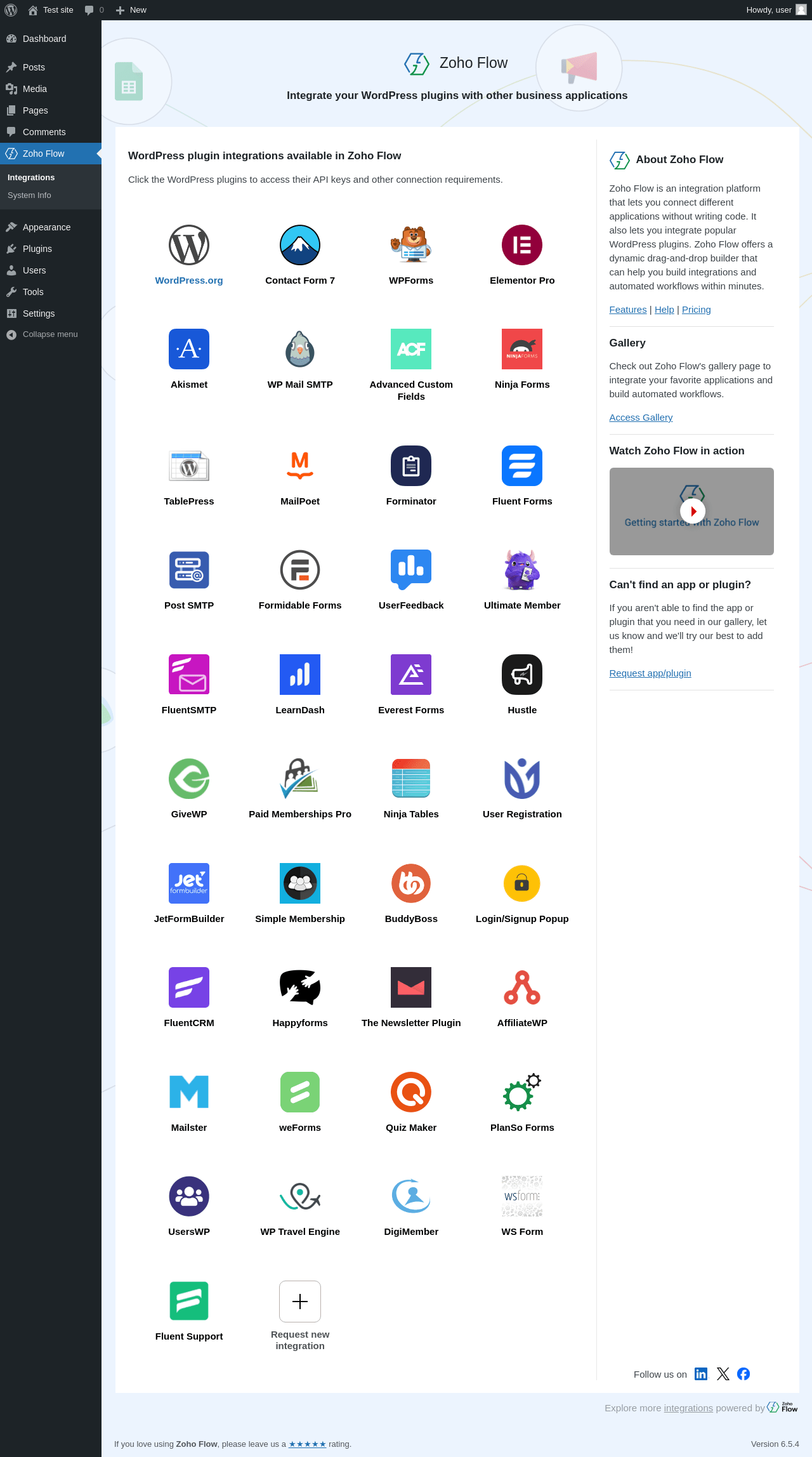Click the WP Travel Engine icon
Screen dimensions: 812x1457
pos(300,1196)
